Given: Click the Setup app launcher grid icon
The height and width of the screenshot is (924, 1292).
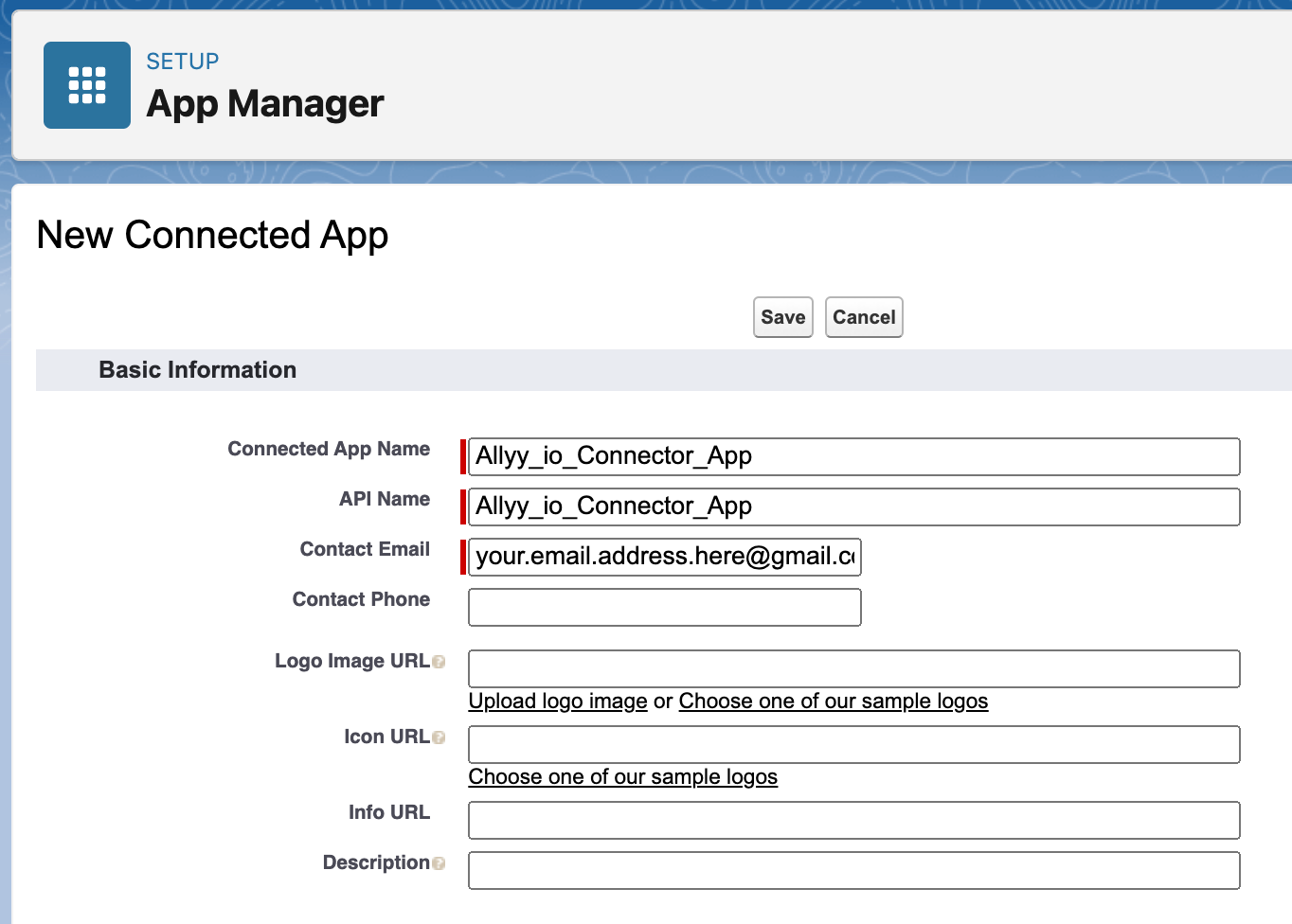Looking at the screenshot, I should [86, 84].
